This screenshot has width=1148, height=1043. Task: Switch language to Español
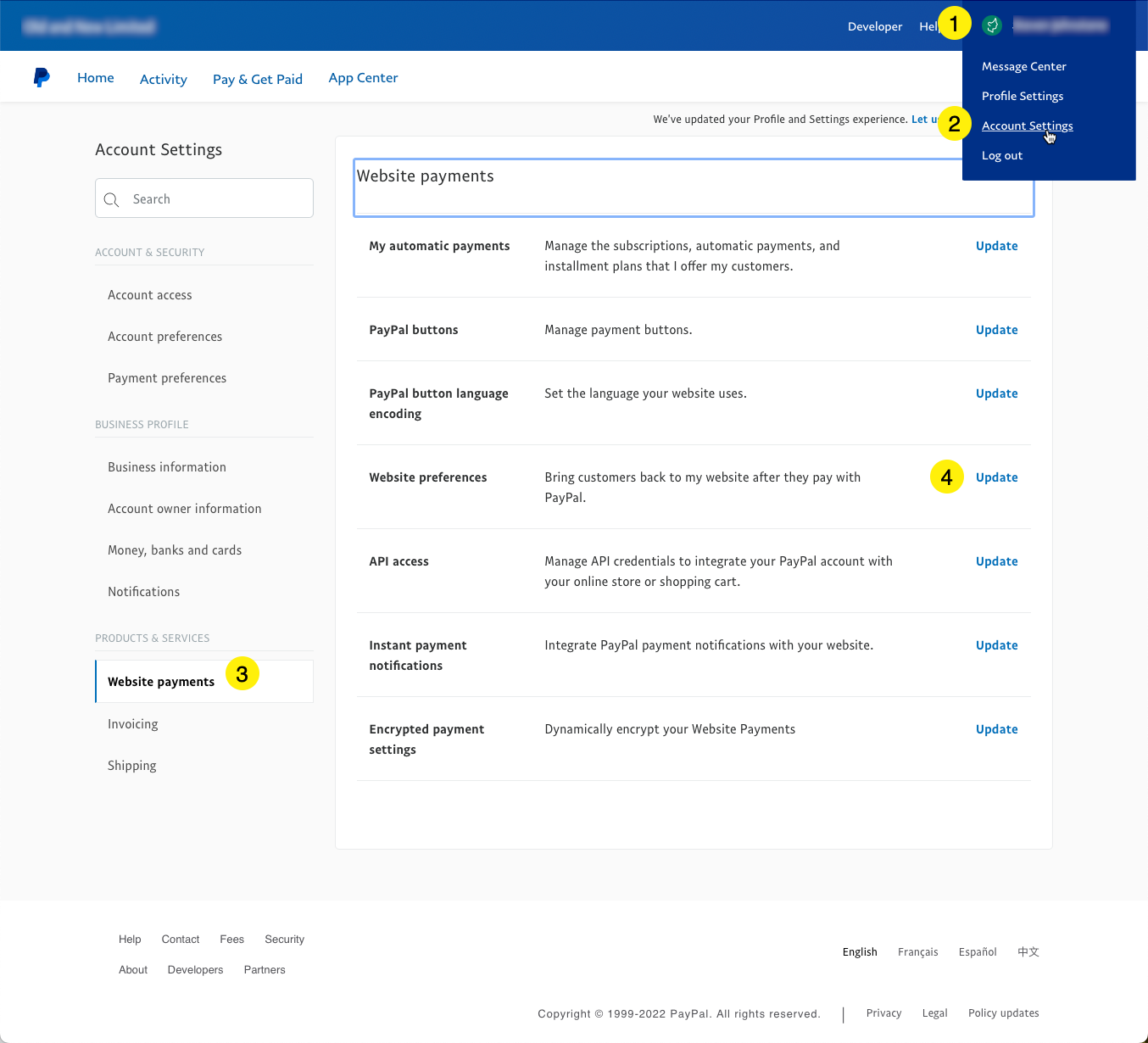978,952
